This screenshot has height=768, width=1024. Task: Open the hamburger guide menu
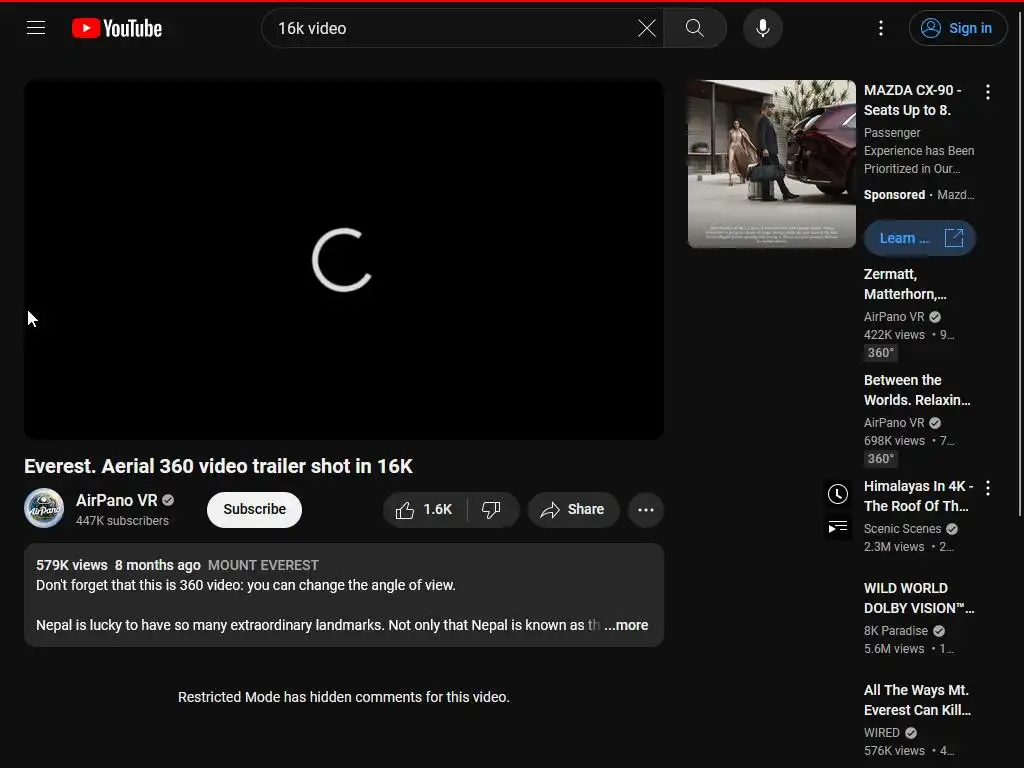point(36,28)
